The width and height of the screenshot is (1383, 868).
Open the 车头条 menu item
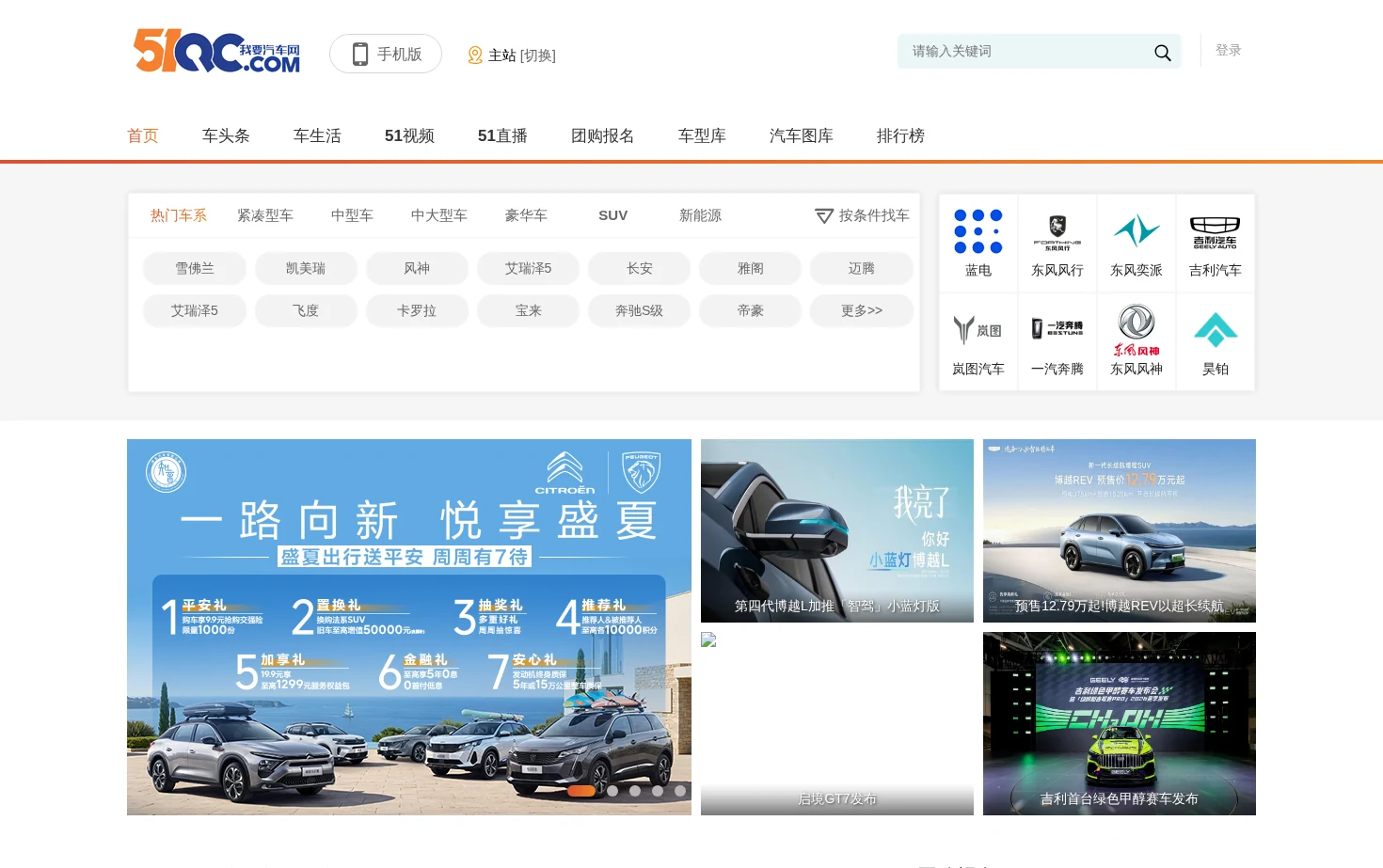(x=226, y=135)
